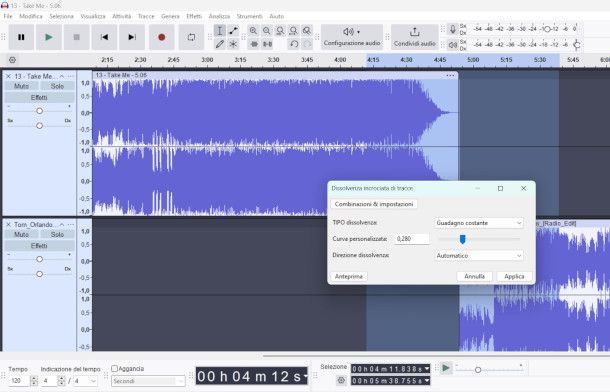Open the File menu
Viewport: 610px width, 392px height.
8,16
